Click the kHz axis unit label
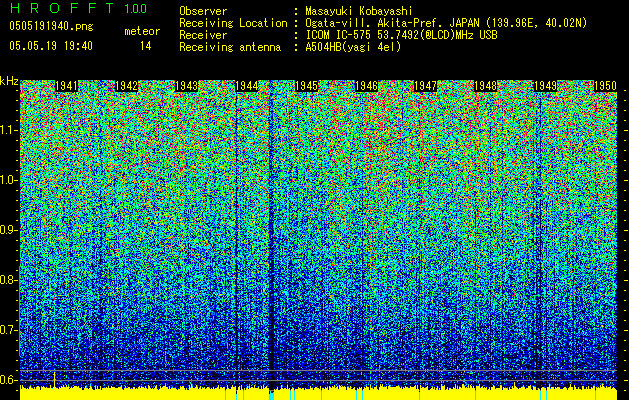Viewport: 629px width, 400px height. [9, 81]
